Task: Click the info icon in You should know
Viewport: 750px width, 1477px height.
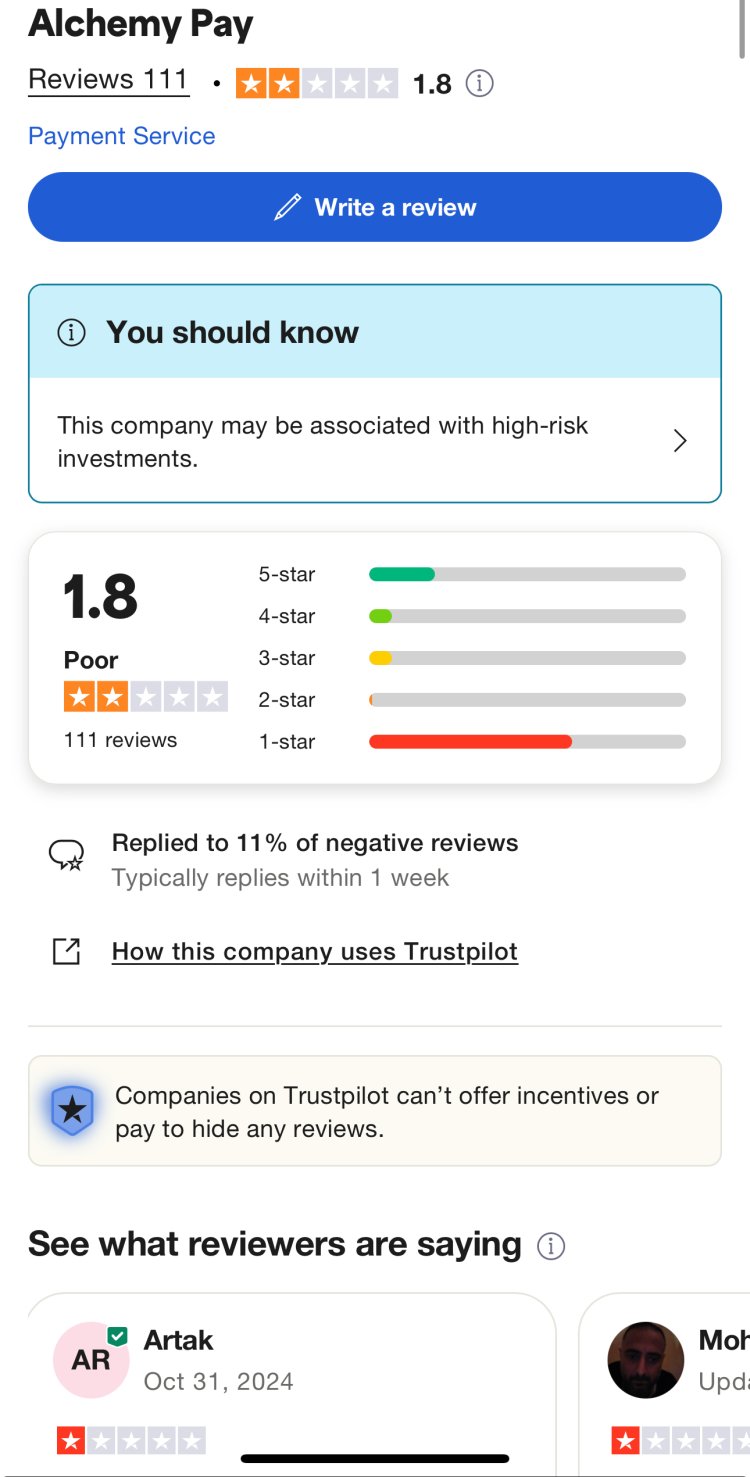Action: tap(71, 332)
